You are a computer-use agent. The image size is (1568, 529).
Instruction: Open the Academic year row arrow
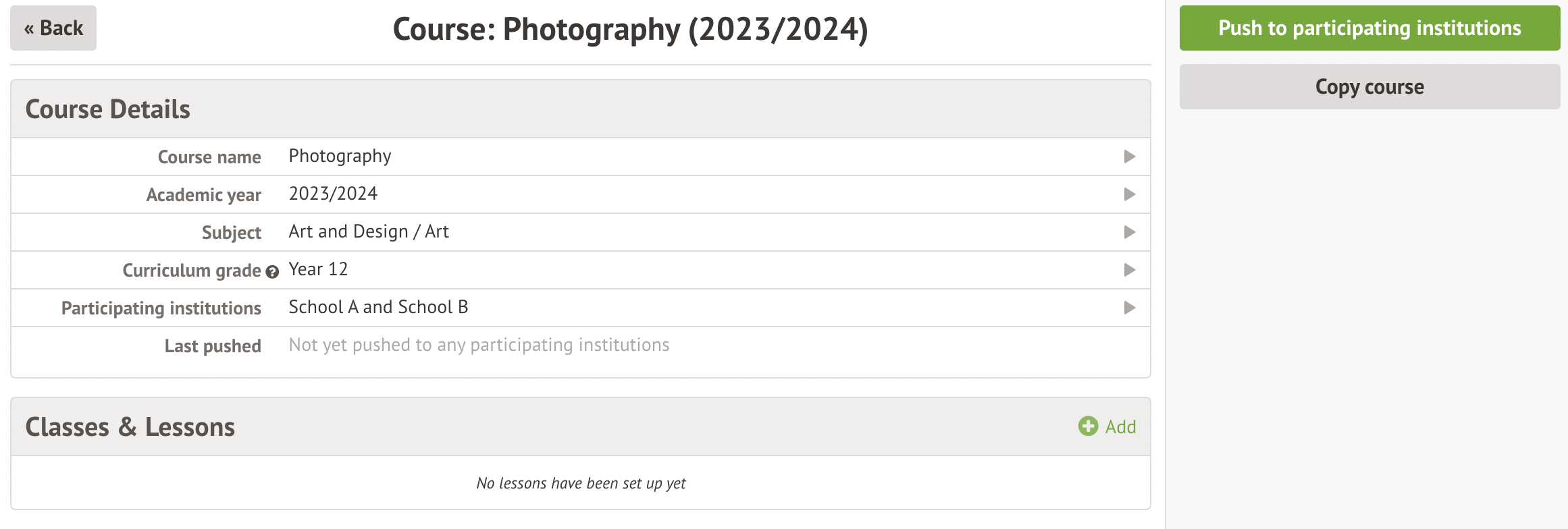1129,194
